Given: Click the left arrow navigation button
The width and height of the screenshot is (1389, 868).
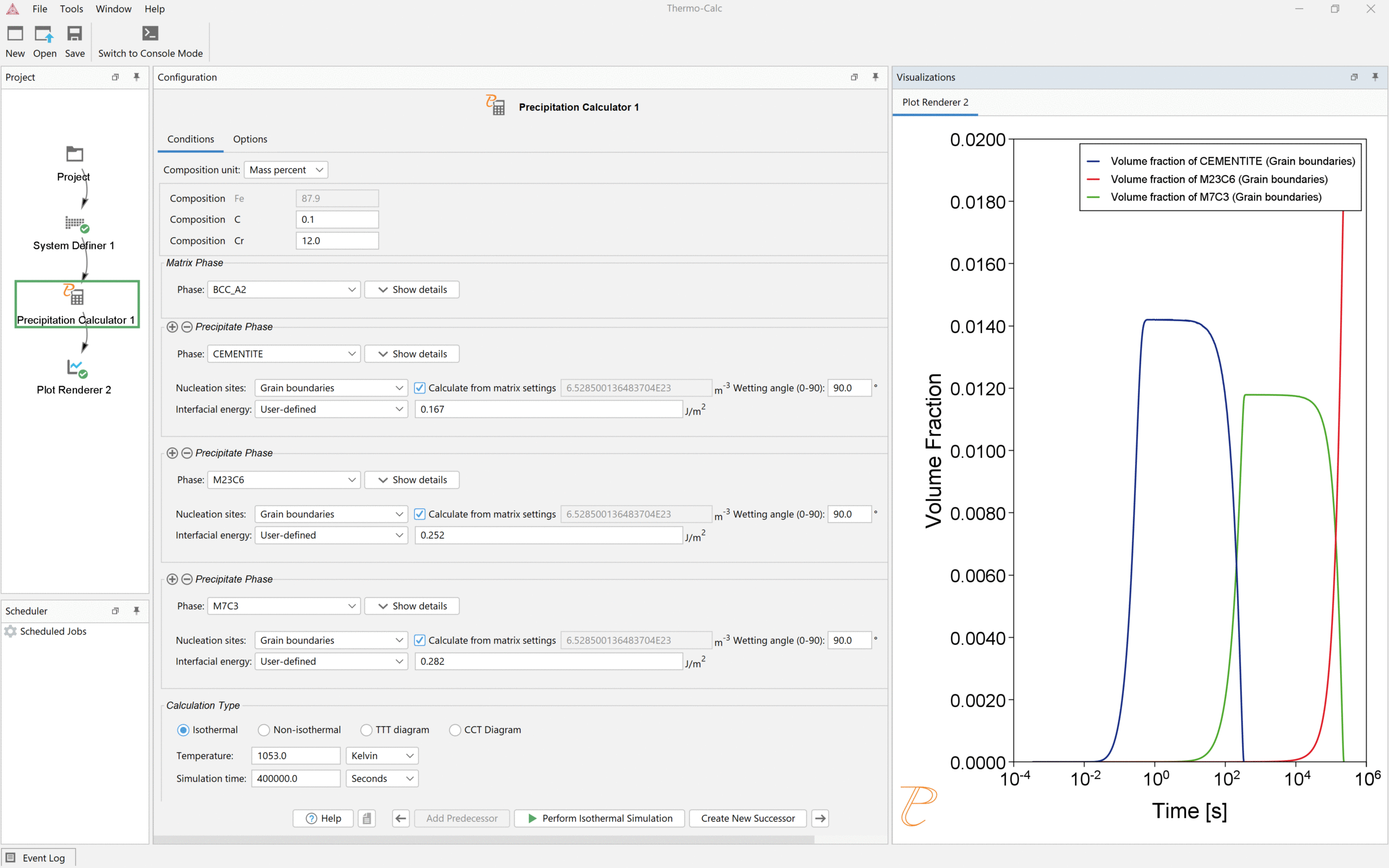Looking at the screenshot, I should (x=400, y=818).
